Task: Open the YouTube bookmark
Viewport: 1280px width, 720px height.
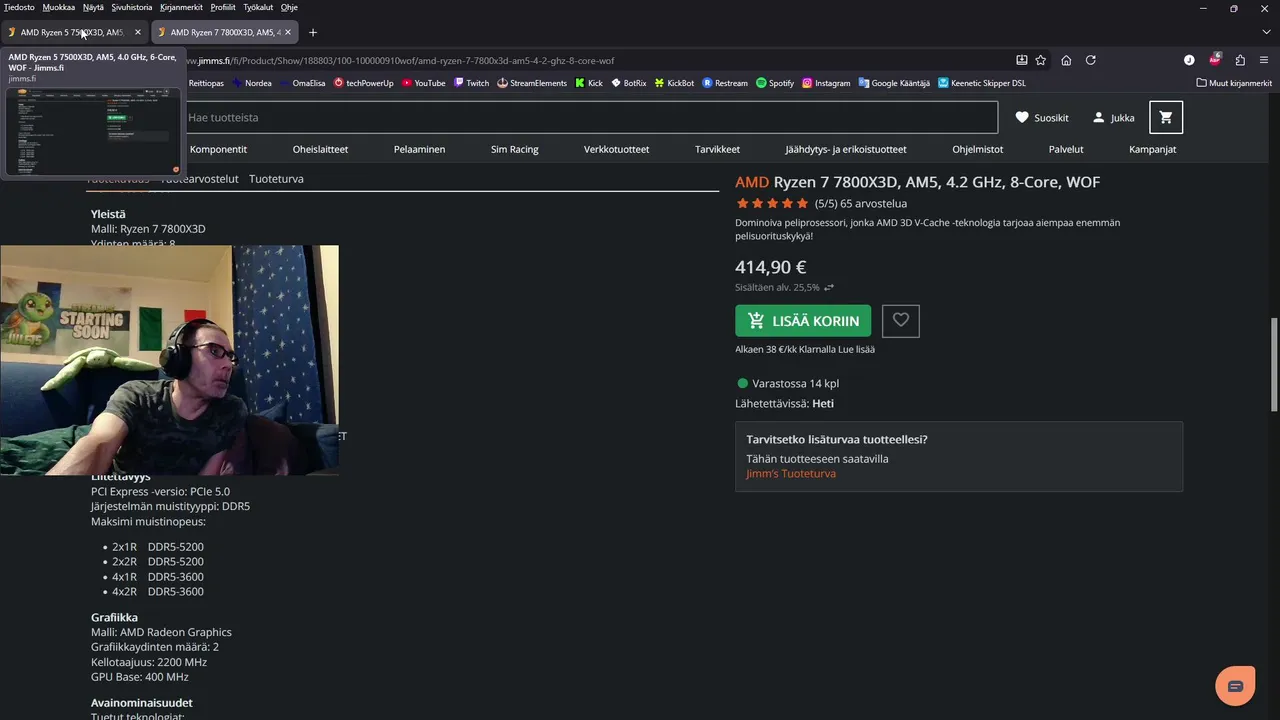Action: pos(423,83)
